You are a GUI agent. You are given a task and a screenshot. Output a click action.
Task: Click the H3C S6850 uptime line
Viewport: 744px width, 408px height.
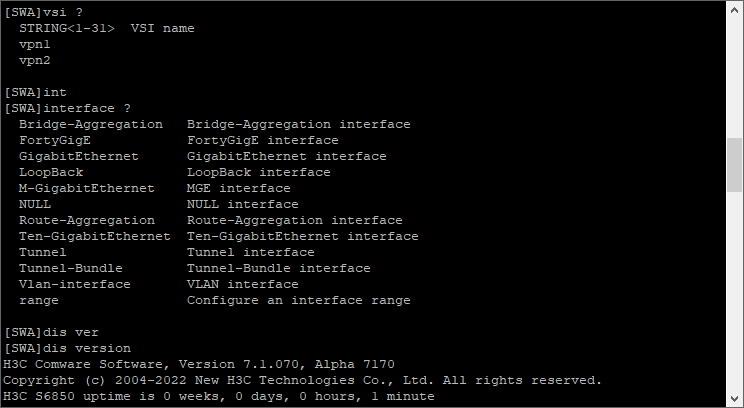(219, 396)
